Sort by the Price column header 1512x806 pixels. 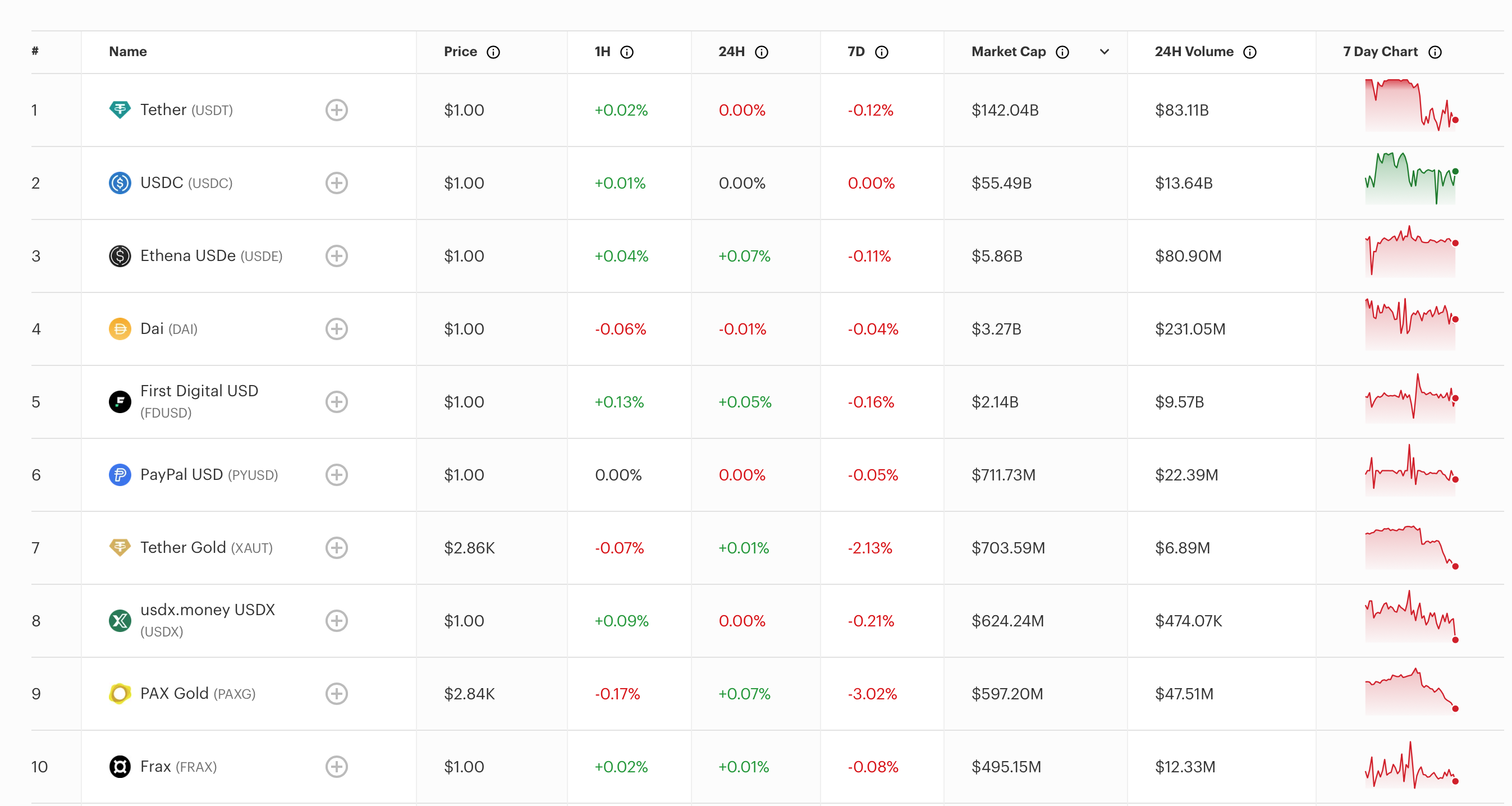pos(460,52)
